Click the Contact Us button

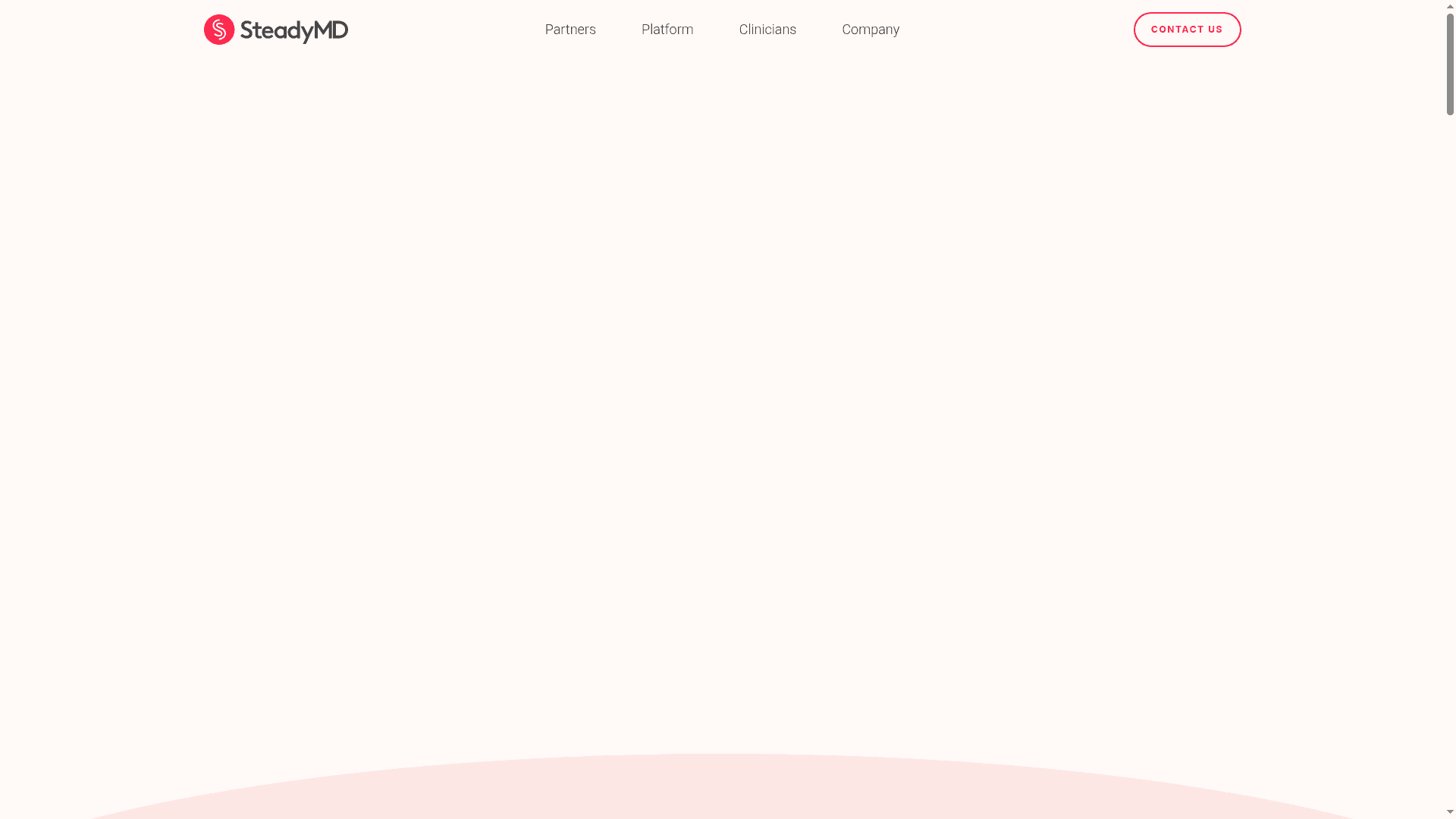click(x=1187, y=29)
